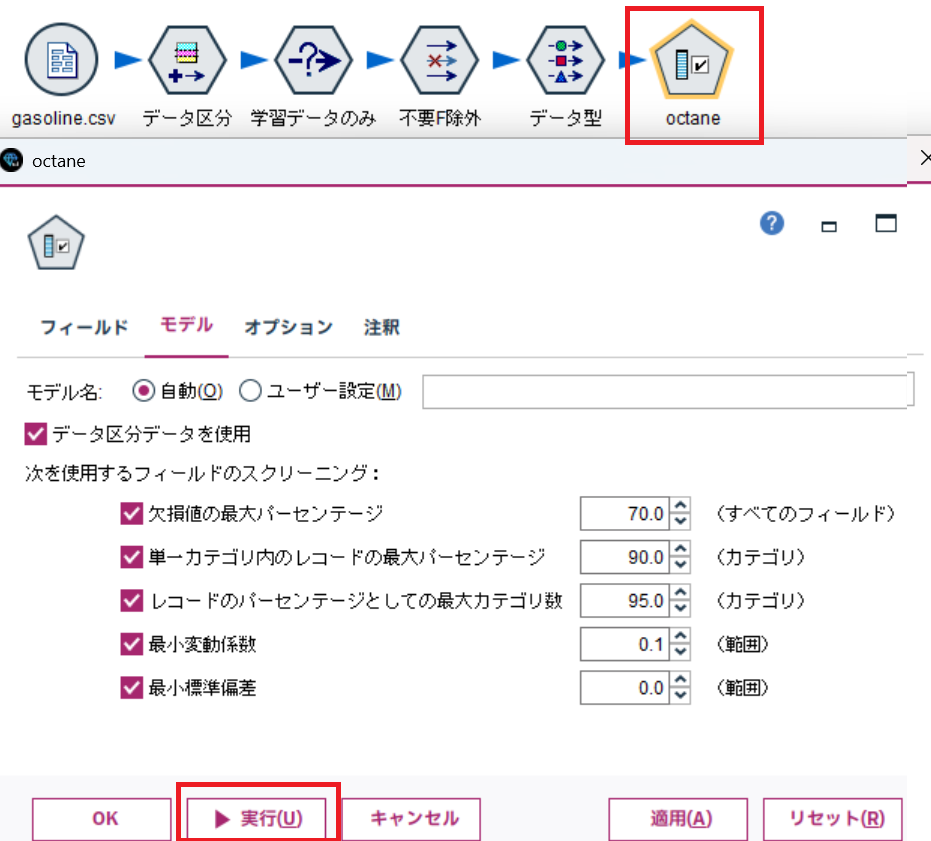Image resolution: width=931 pixels, height=841 pixels.
Task: Select the 不要F除外 filter node
Action: pyautogui.click(x=440, y=60)
